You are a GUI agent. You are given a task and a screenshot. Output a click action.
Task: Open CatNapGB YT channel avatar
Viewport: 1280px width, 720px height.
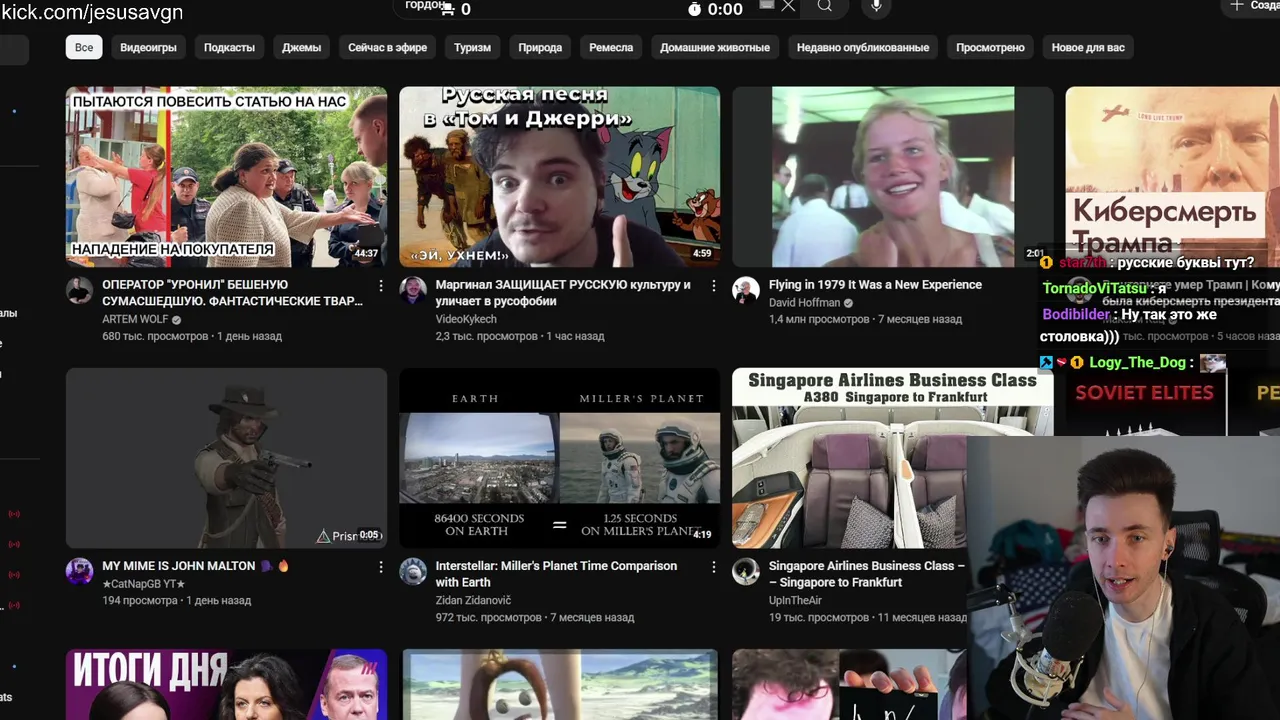click(79, 572)
